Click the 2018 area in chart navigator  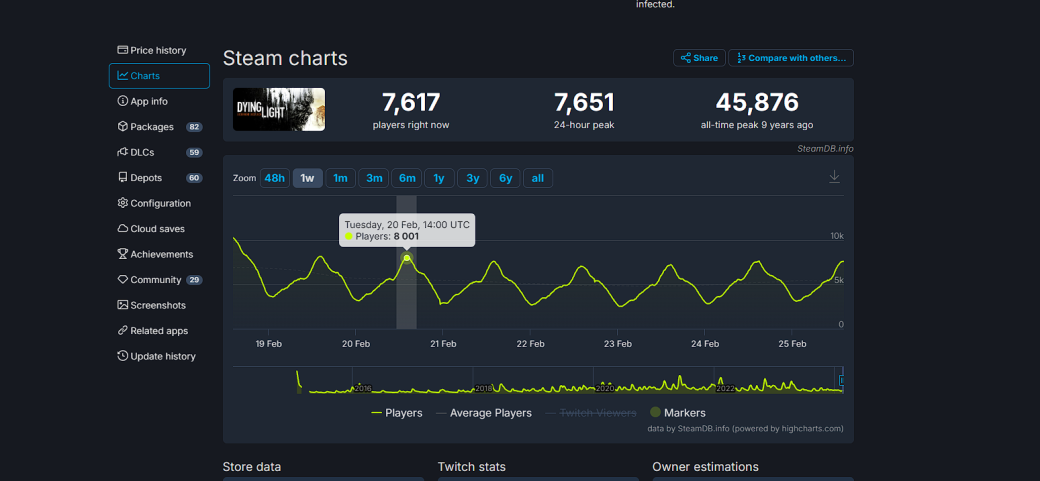pos(483,388)
